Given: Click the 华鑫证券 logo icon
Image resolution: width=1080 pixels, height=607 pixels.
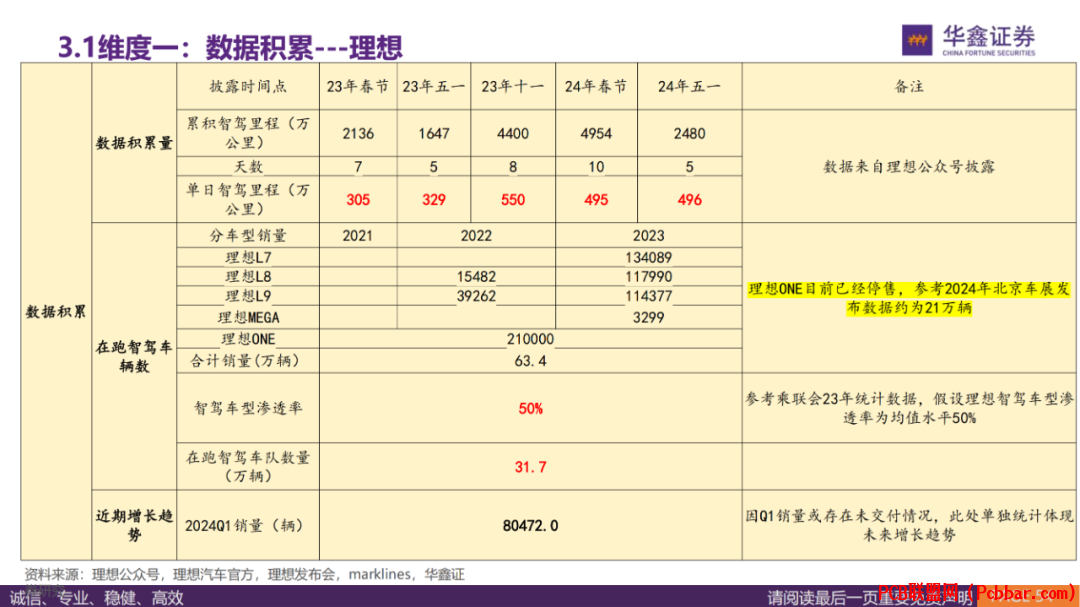Looking at the screenshot, I should (x=917, y=40).
